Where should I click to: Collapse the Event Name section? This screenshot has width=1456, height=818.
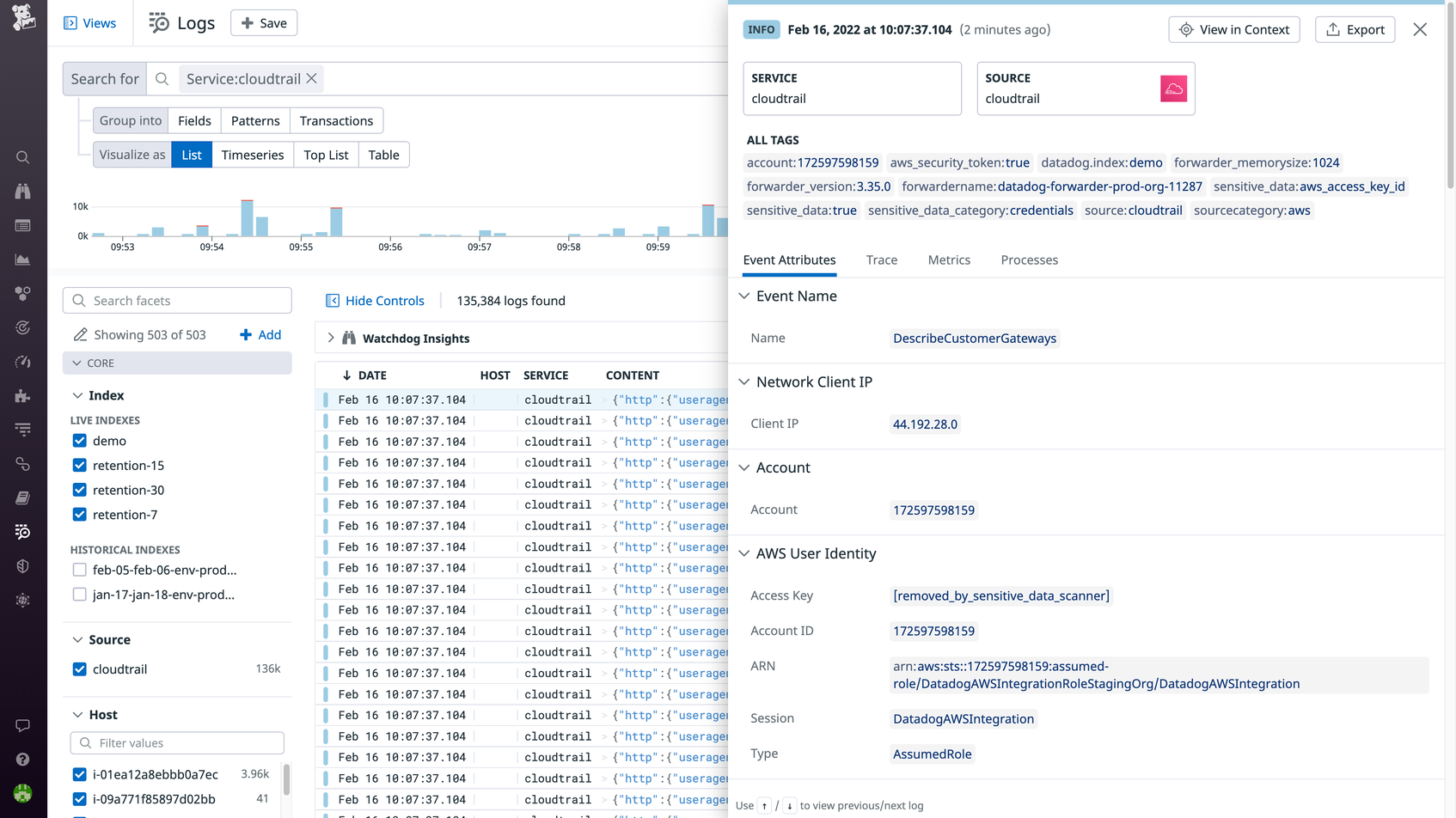point(743,296)
